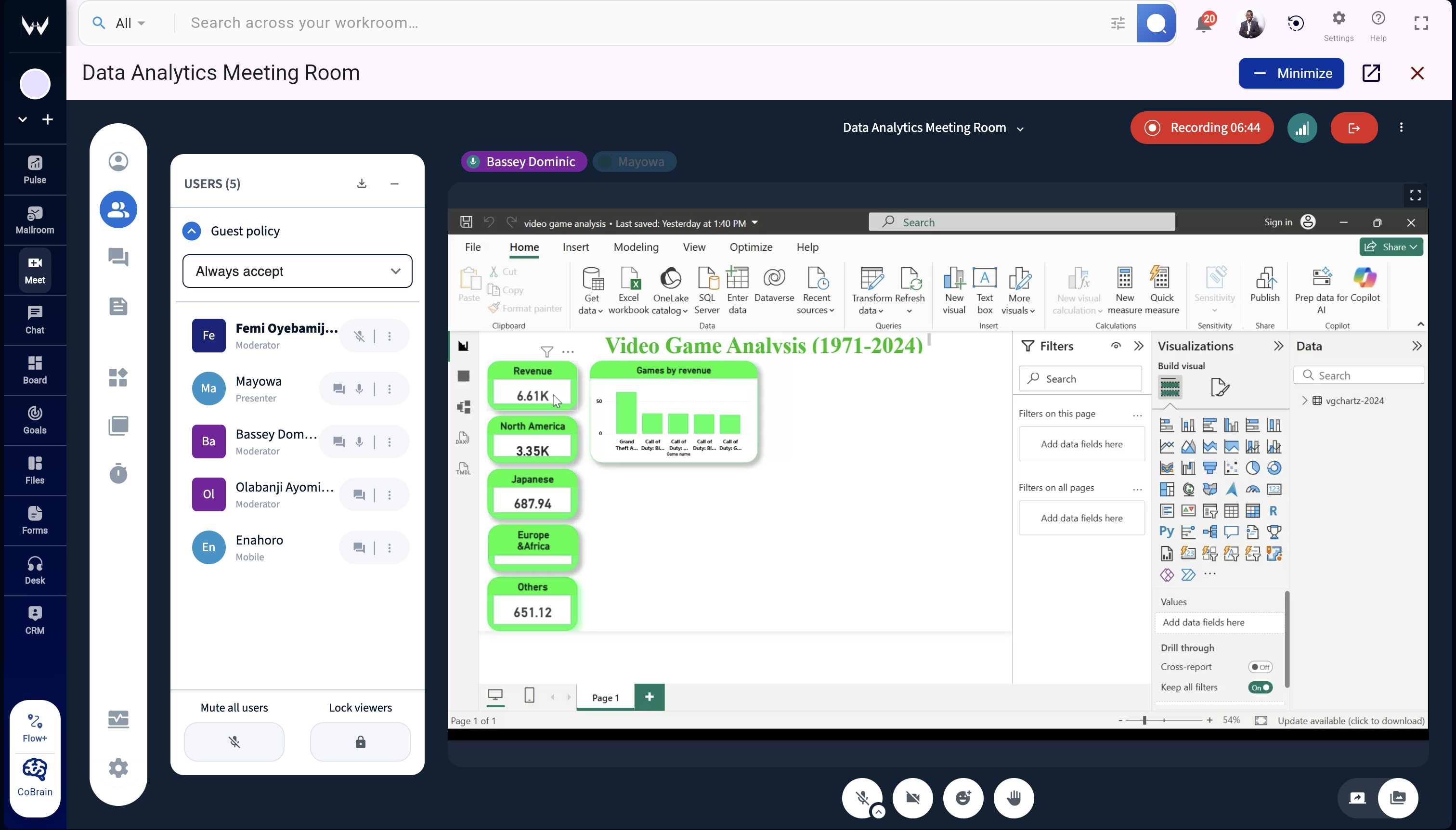
Task: Collapse the Guest policy section
Action: pos(192,231)
